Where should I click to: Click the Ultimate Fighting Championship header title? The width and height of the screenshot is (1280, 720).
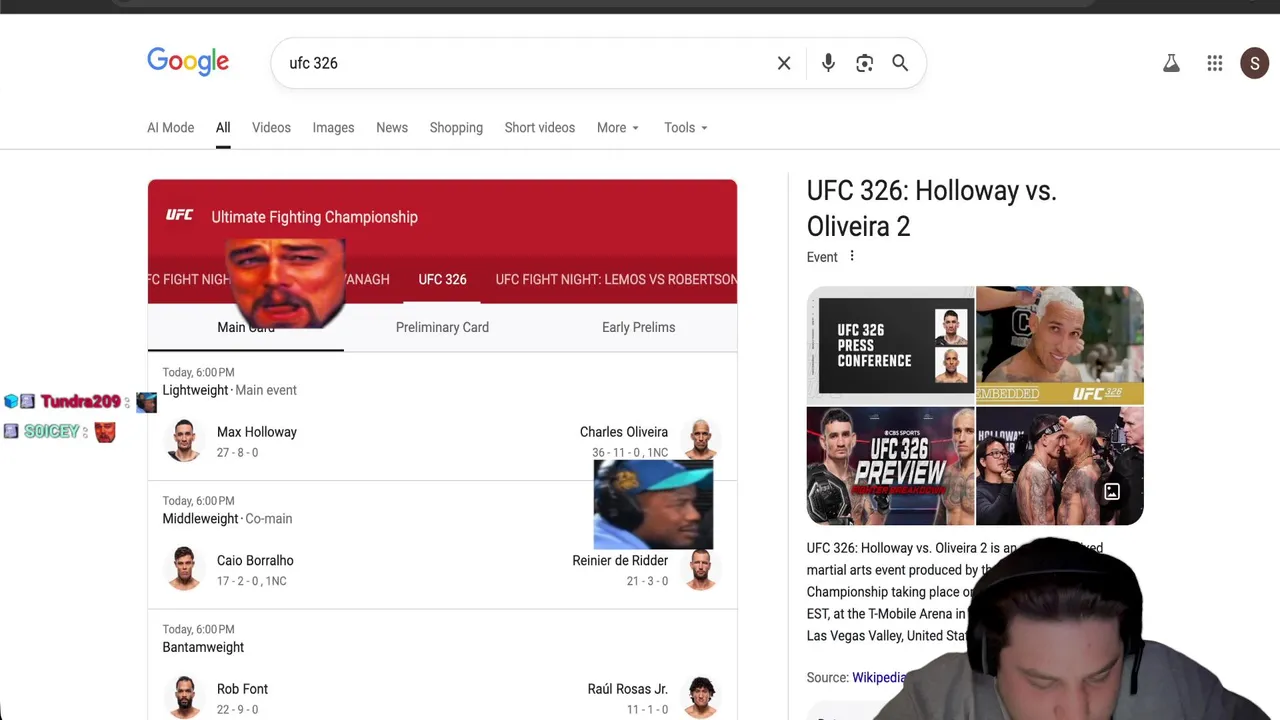315,217
